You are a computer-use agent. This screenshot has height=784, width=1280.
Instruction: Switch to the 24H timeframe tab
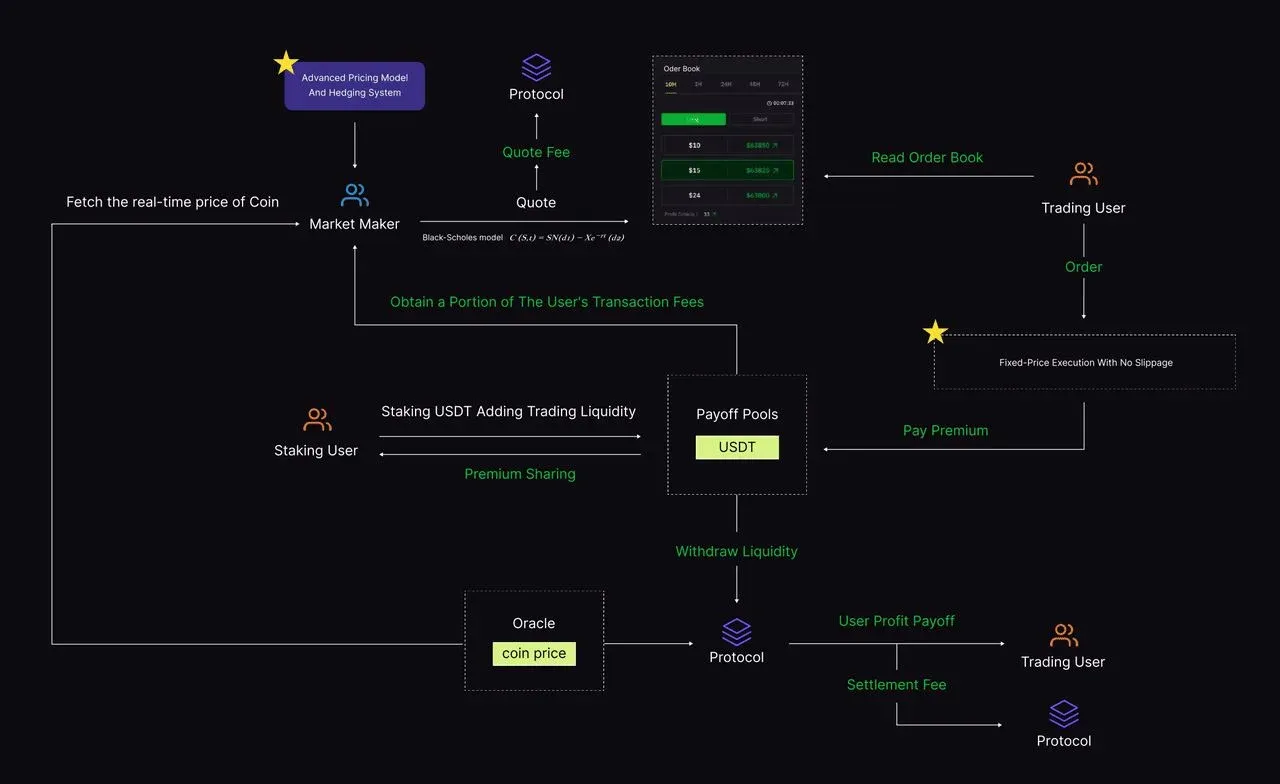(x=726, y=85)
